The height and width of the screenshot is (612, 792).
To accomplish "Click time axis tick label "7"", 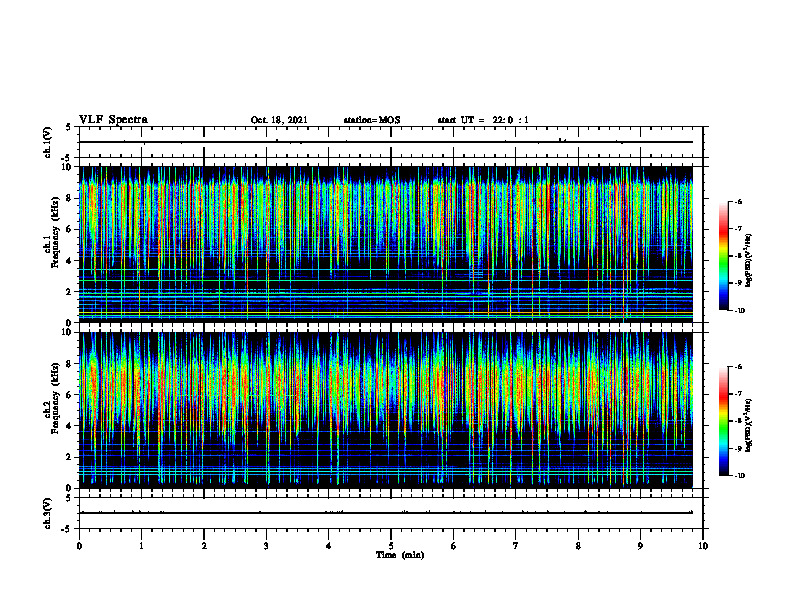I will pyautogui.click(x=516, y=546).
